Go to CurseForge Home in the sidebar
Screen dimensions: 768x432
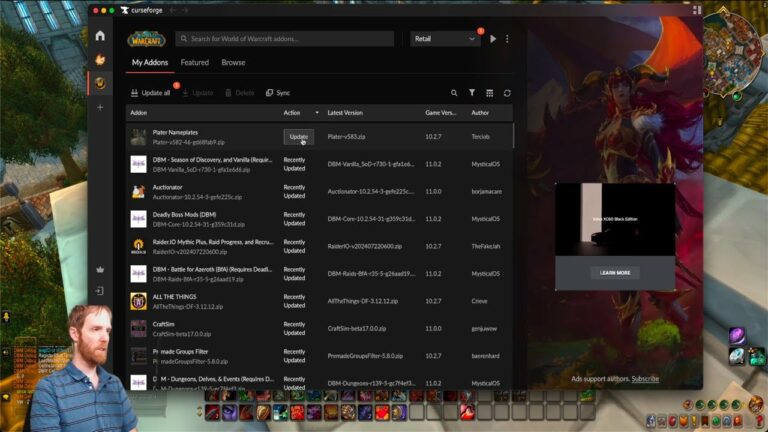point(100,35)
